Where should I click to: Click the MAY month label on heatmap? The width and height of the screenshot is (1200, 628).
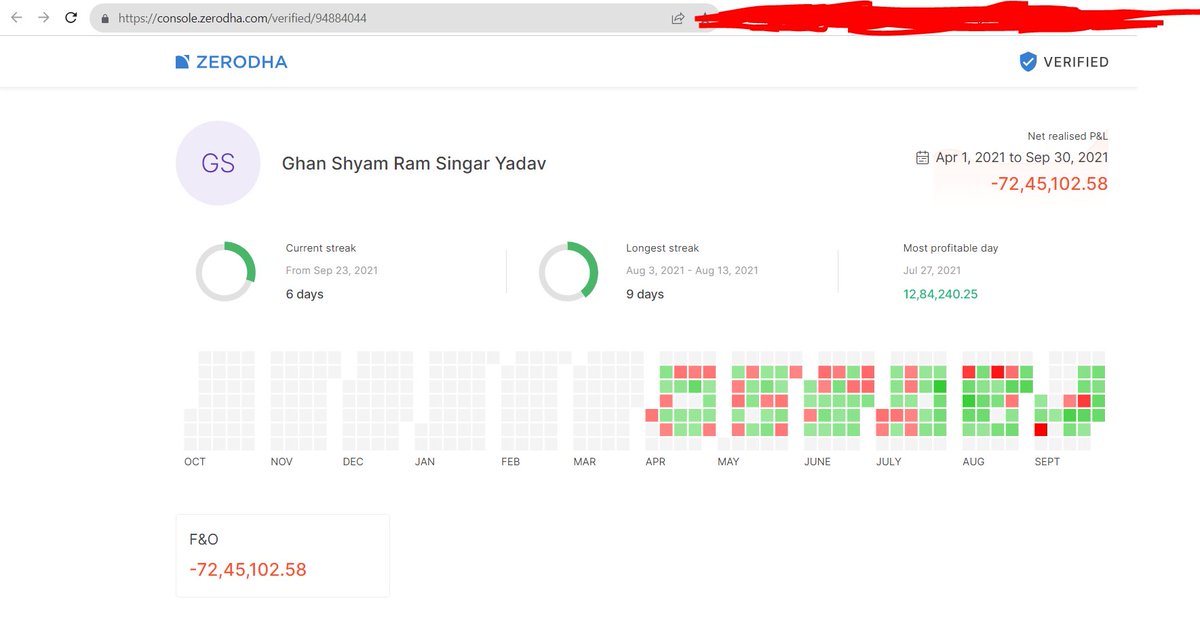pos(729,462)
